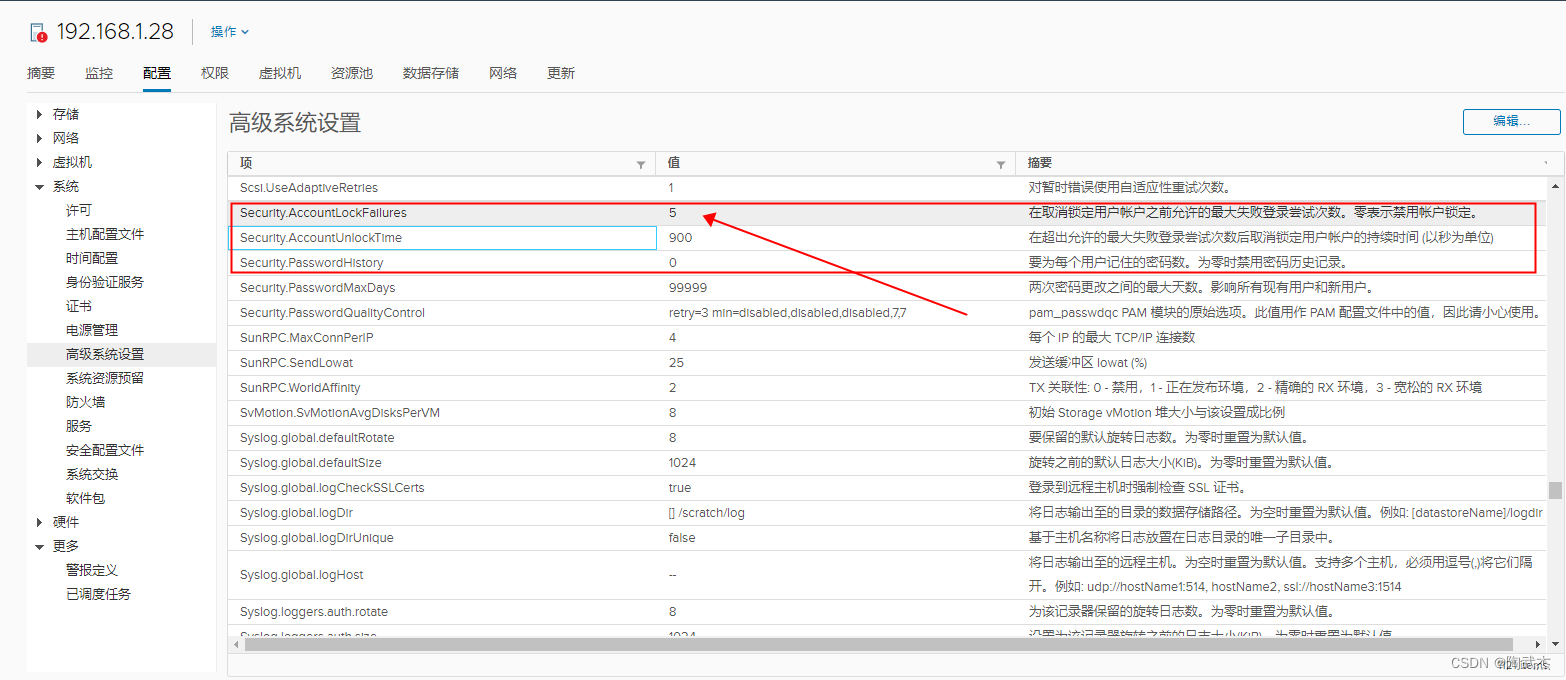1566x680 pixels.
Task: Select 服务 in the sidebar
Action: click(x=79, y=426)
